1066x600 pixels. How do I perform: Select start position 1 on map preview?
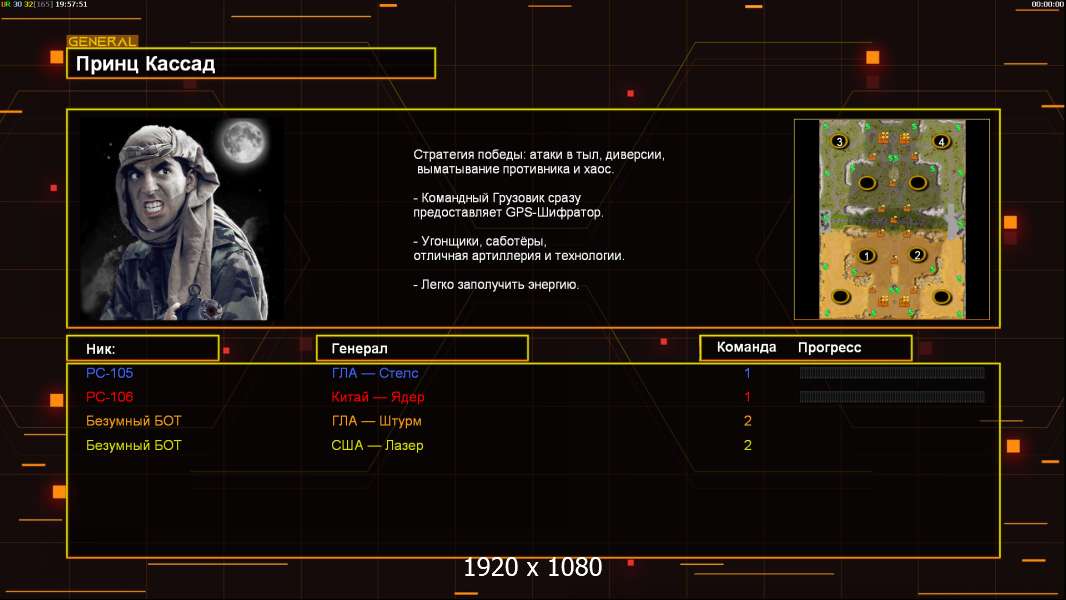tap(866, 256)
